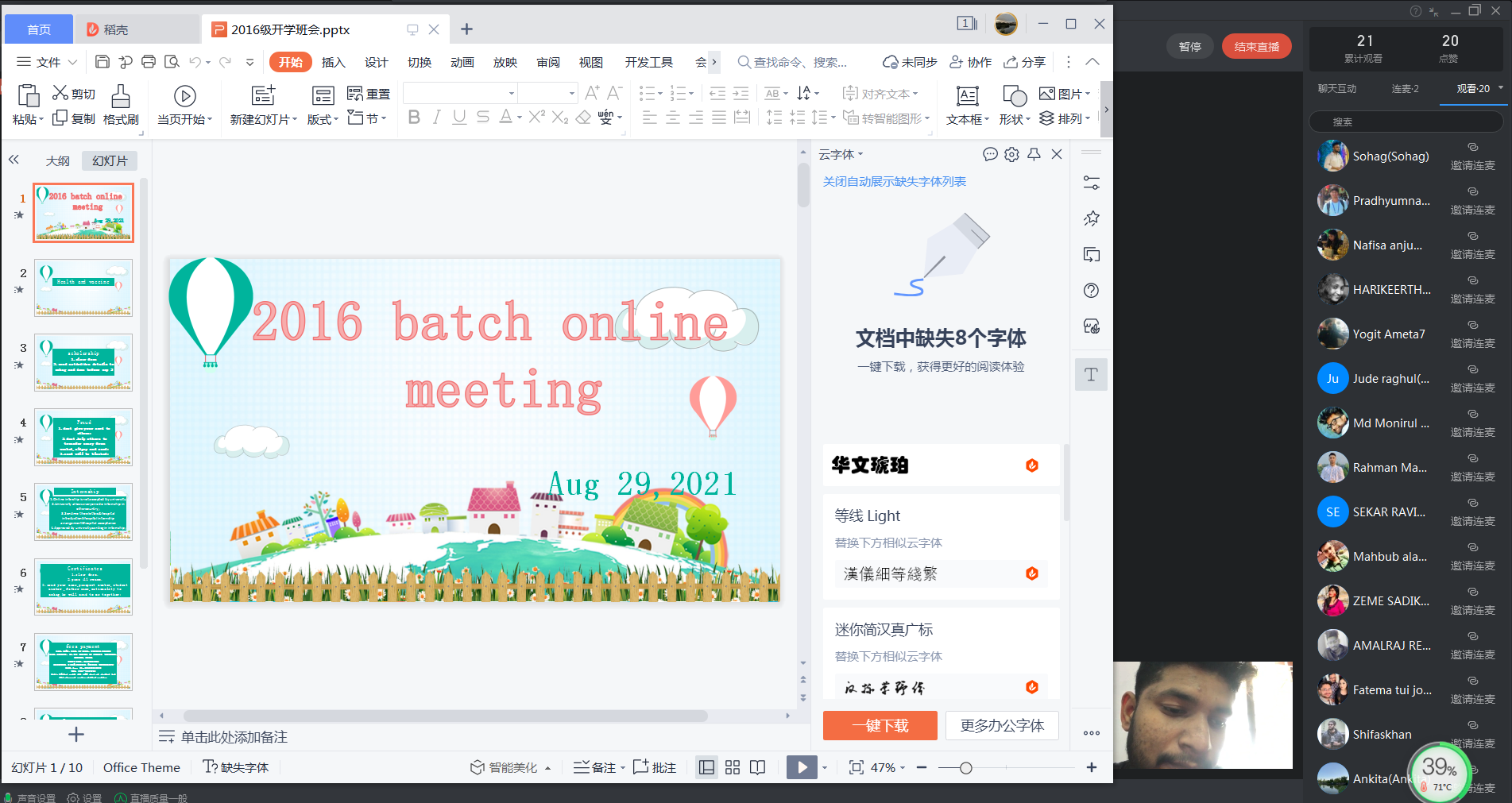The height and width of the screenshot is (803, 1512).
Task: Click the zoom slider handle in the status bar
Action: tap(965, 768)
